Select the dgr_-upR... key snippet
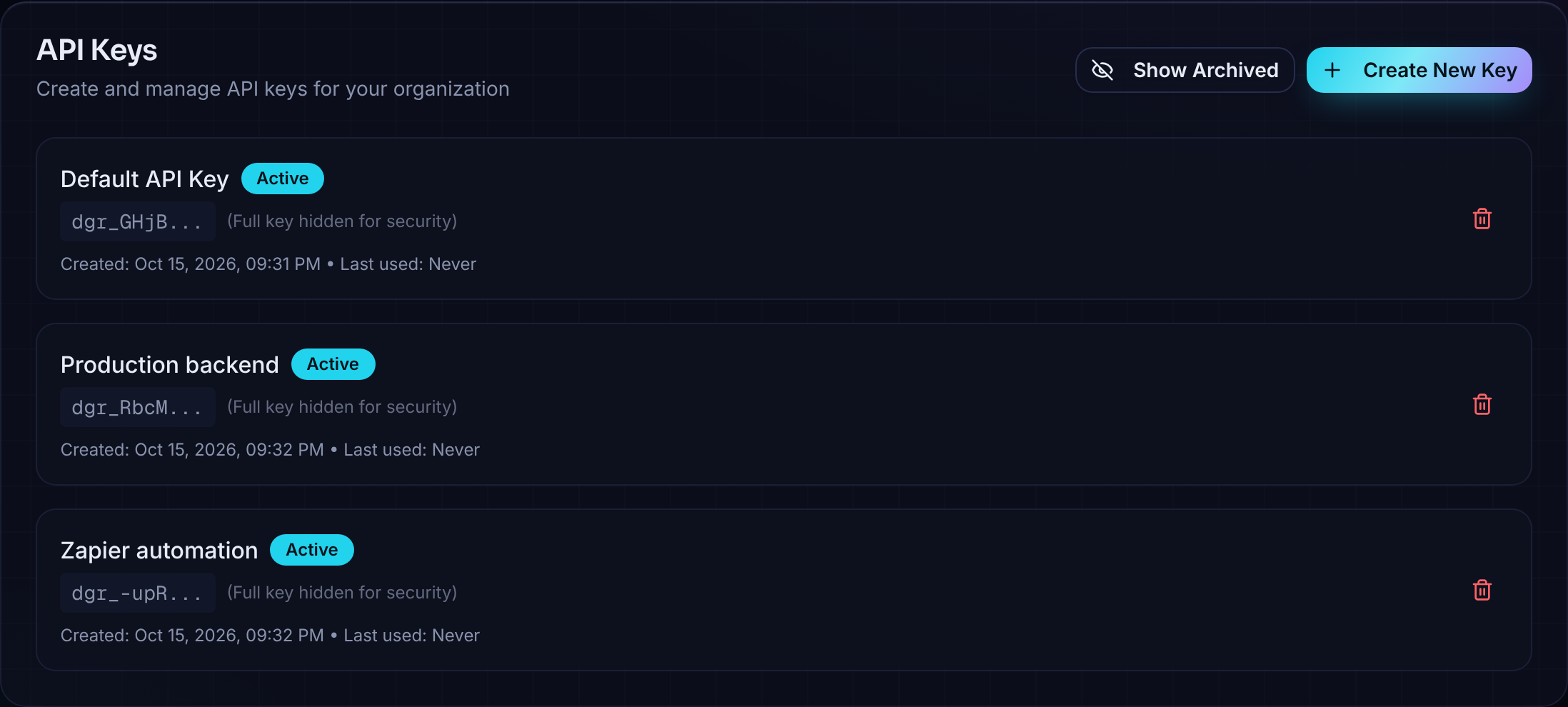 (138, 593)
